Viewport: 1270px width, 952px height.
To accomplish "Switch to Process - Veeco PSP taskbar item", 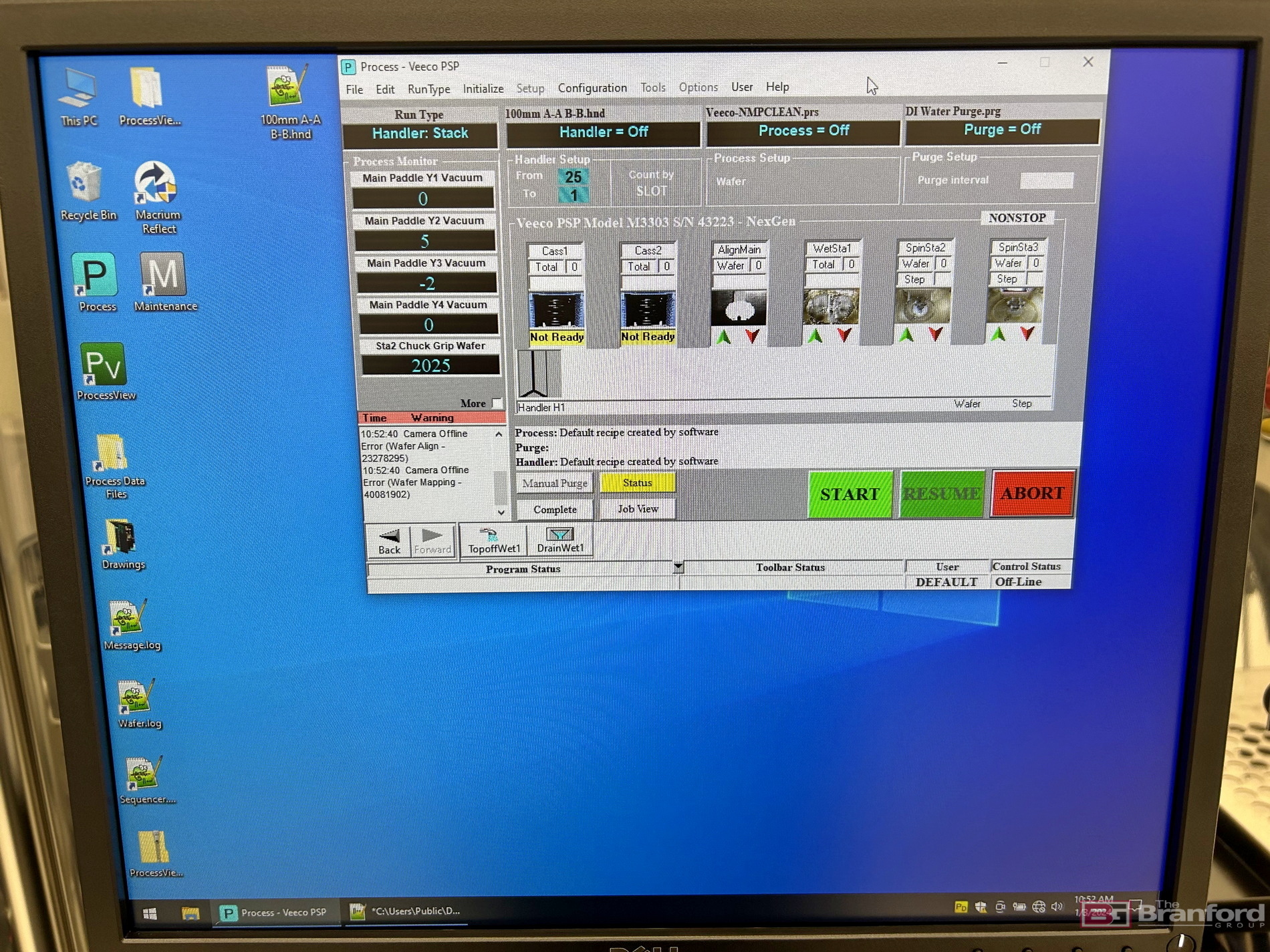I will [x=275, y=912].
